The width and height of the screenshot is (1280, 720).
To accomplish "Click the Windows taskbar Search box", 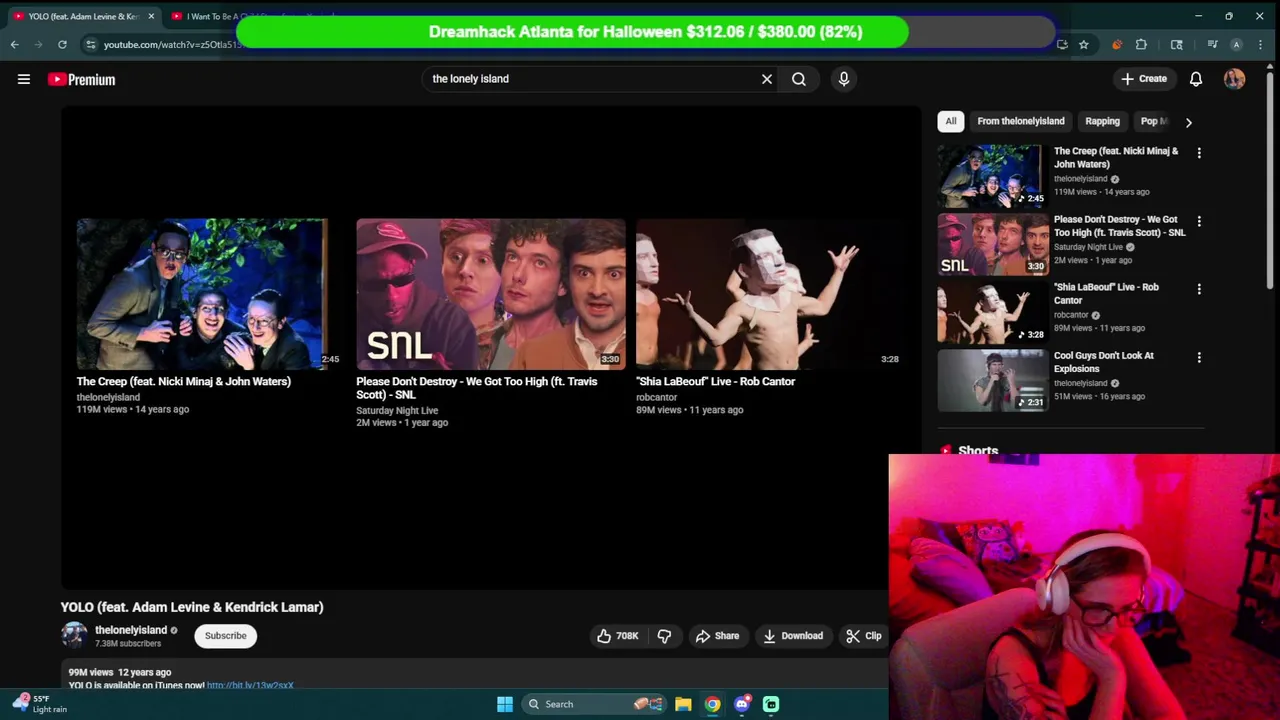I will click(x=593, y=704).
